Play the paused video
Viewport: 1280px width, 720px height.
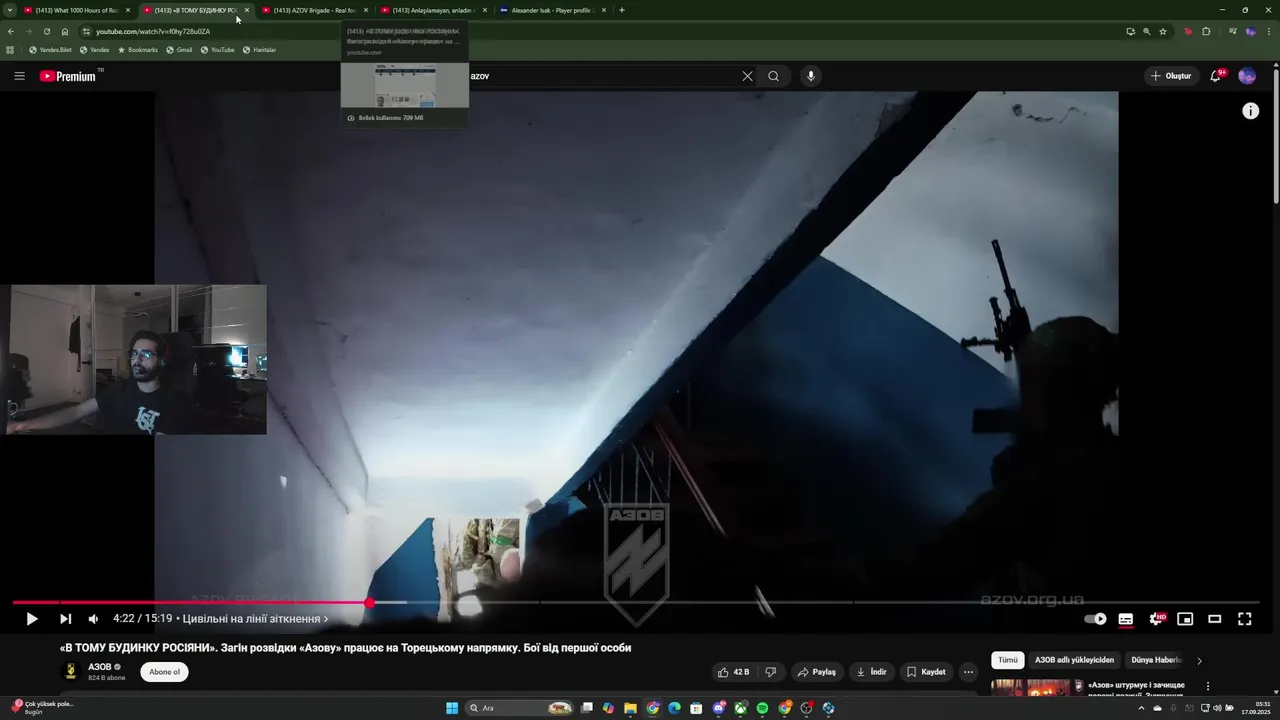(32, 619)
